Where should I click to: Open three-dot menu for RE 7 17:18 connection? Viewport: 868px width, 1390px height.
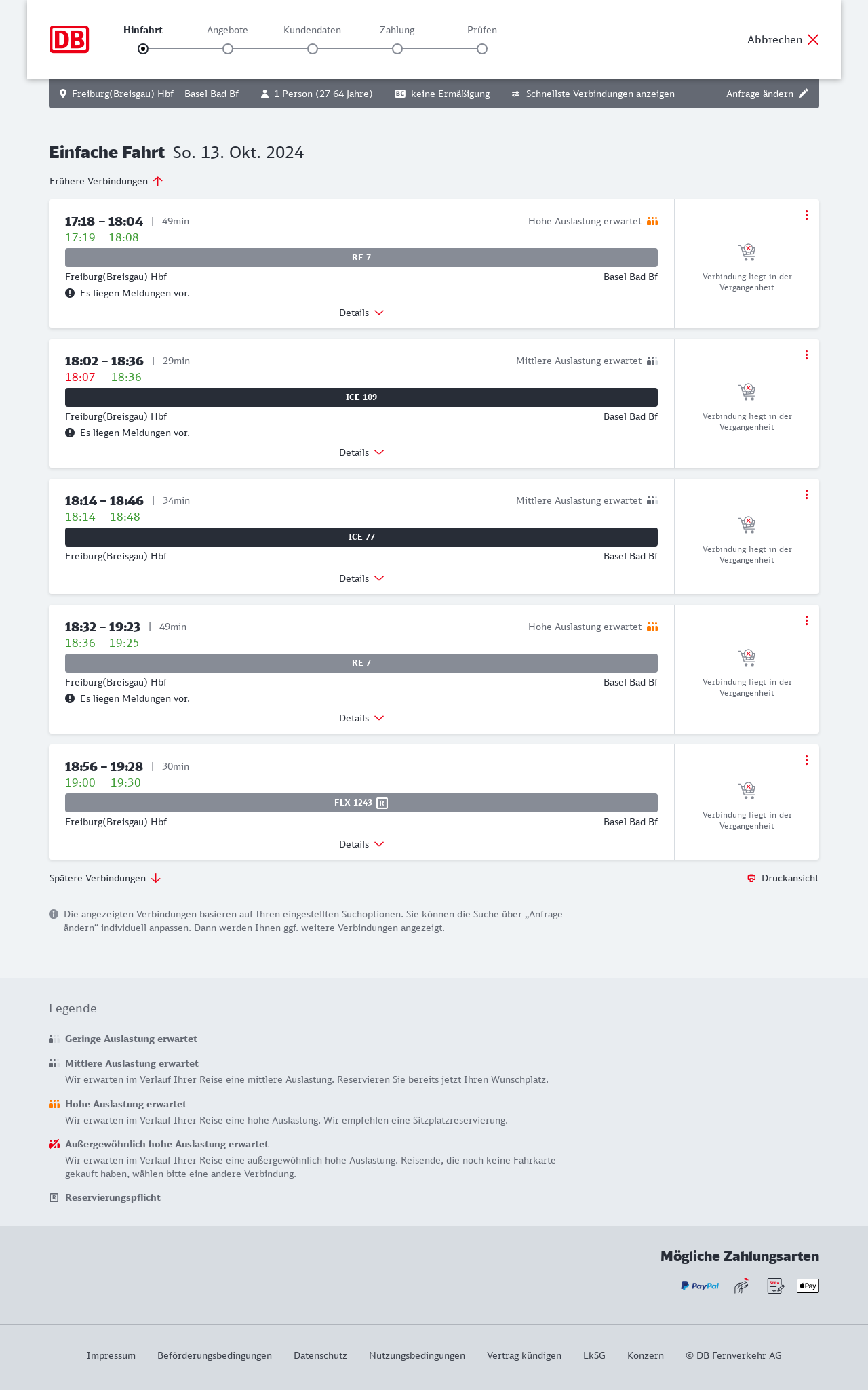tap(806, 215)
